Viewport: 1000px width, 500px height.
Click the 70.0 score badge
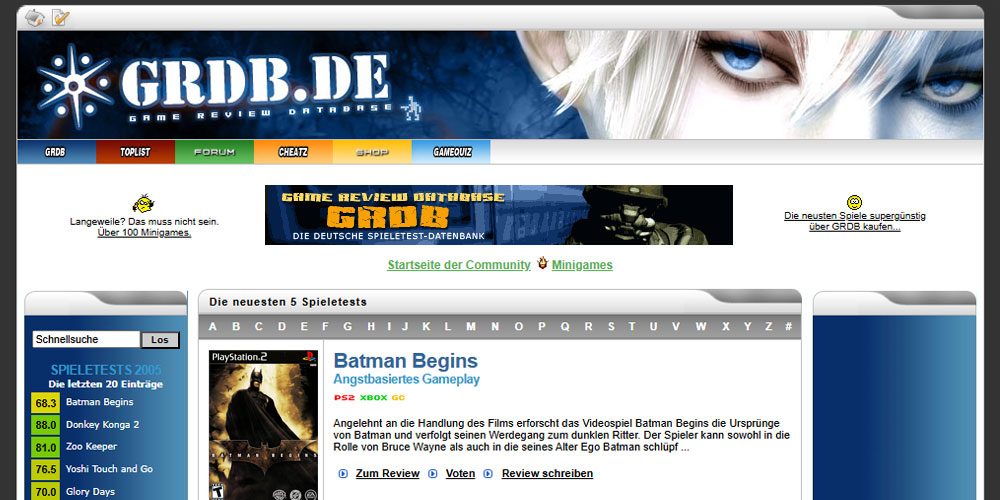tap(45, 492)
